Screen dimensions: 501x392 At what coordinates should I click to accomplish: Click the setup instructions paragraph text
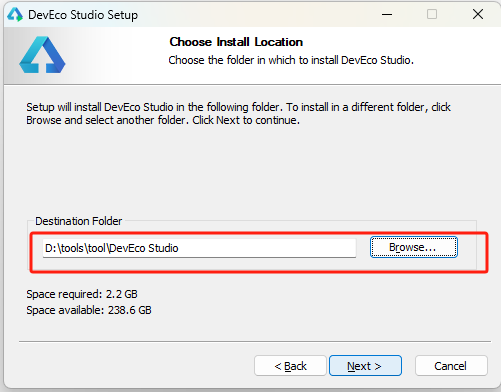click(238, 113)
